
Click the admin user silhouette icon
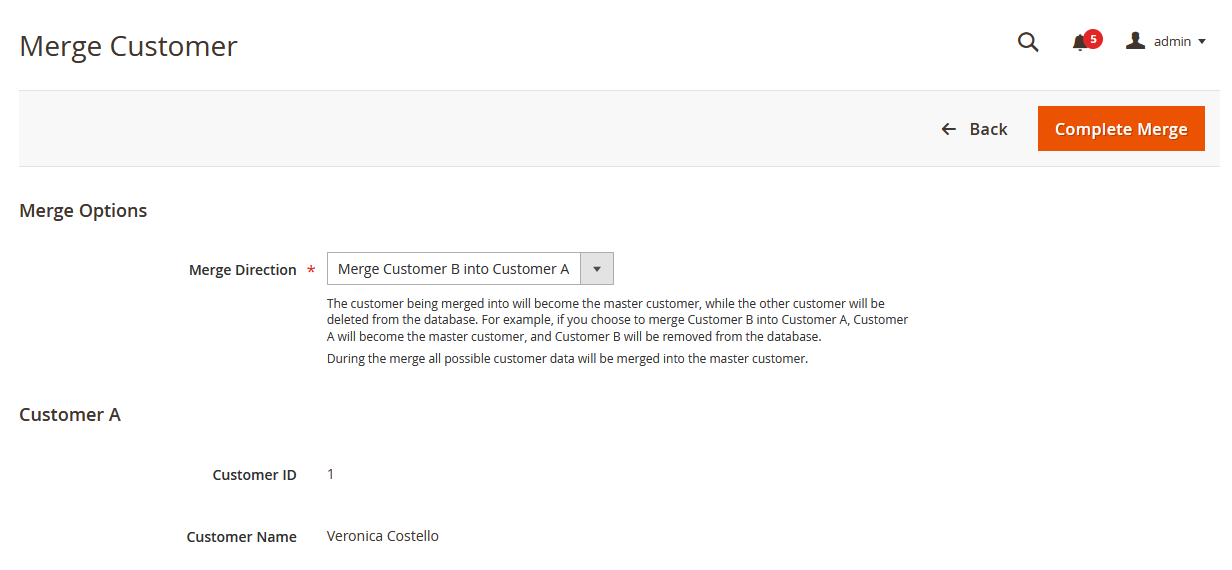pyautogui.click(x=1135, y=41)
